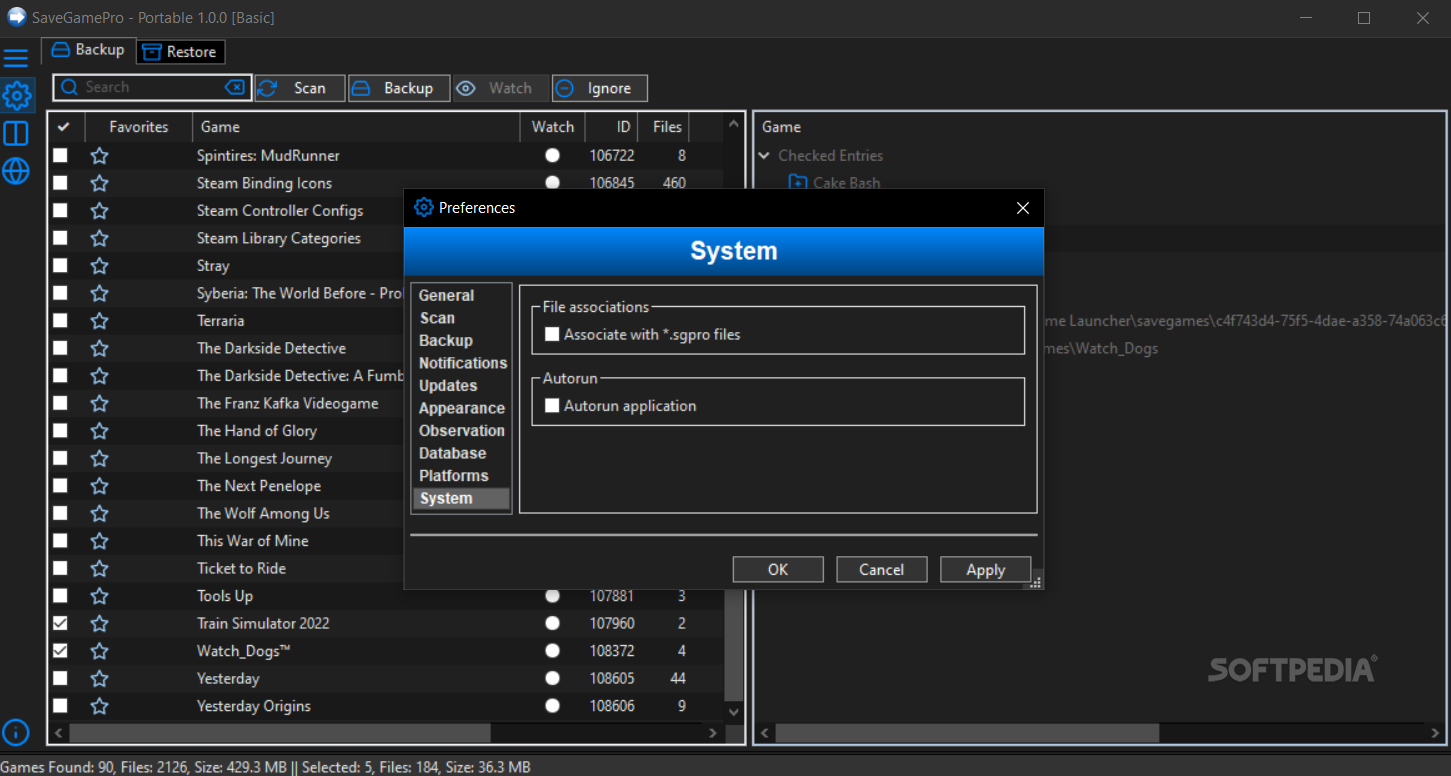Select Backup in Preferences list

coord(446,340)
